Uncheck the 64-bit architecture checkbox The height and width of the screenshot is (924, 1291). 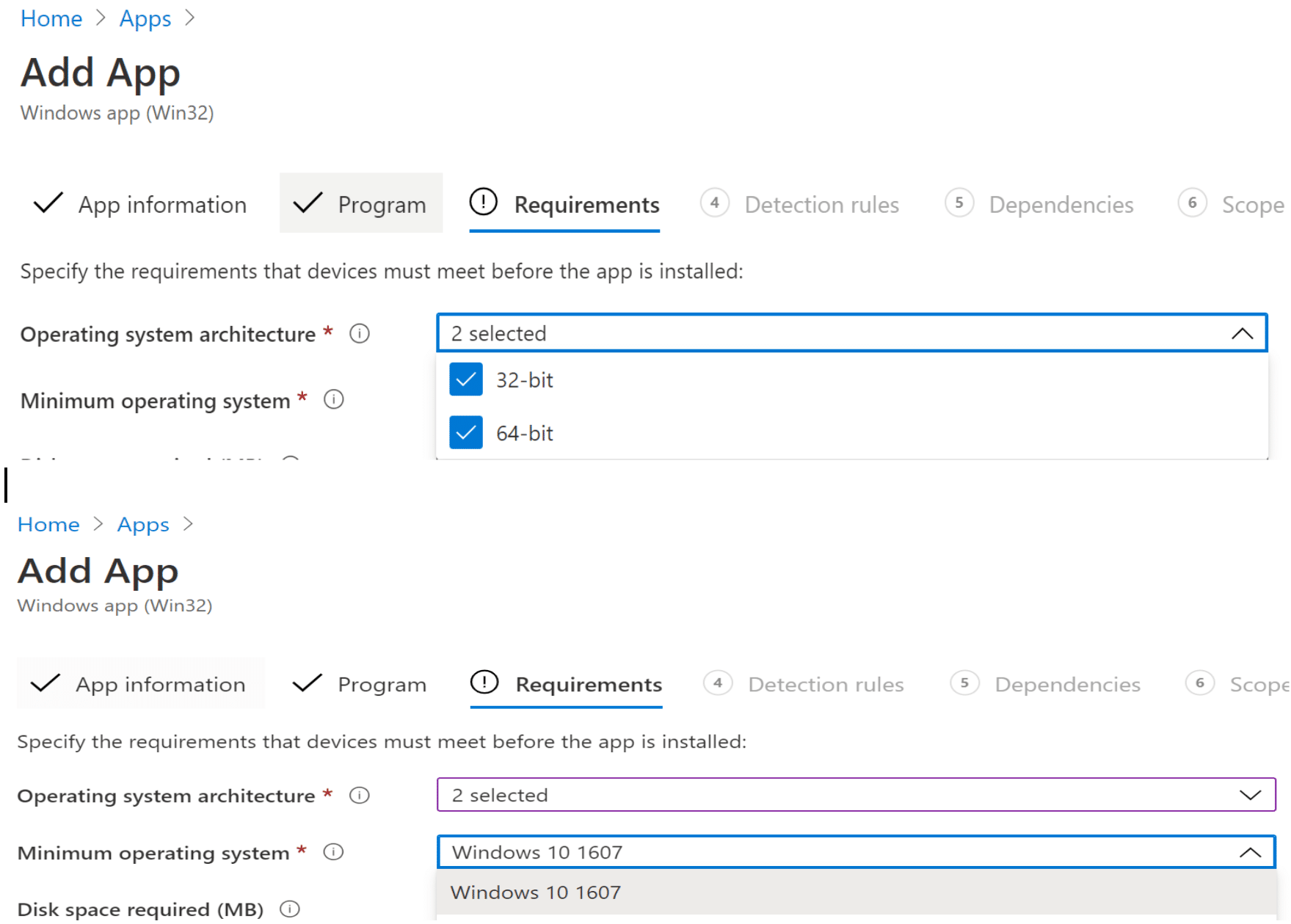[465, 432]
